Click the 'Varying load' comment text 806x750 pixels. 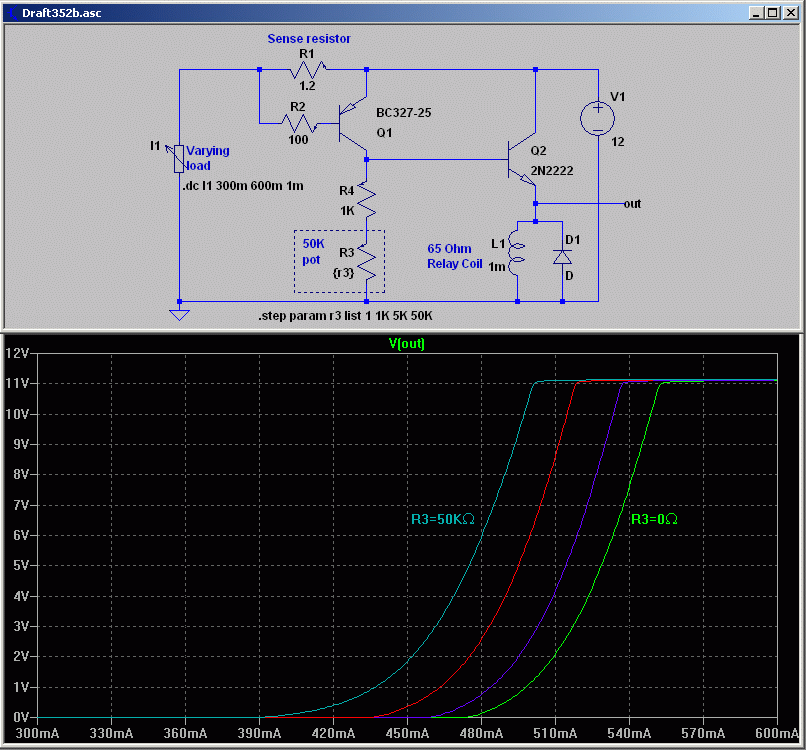207,158
